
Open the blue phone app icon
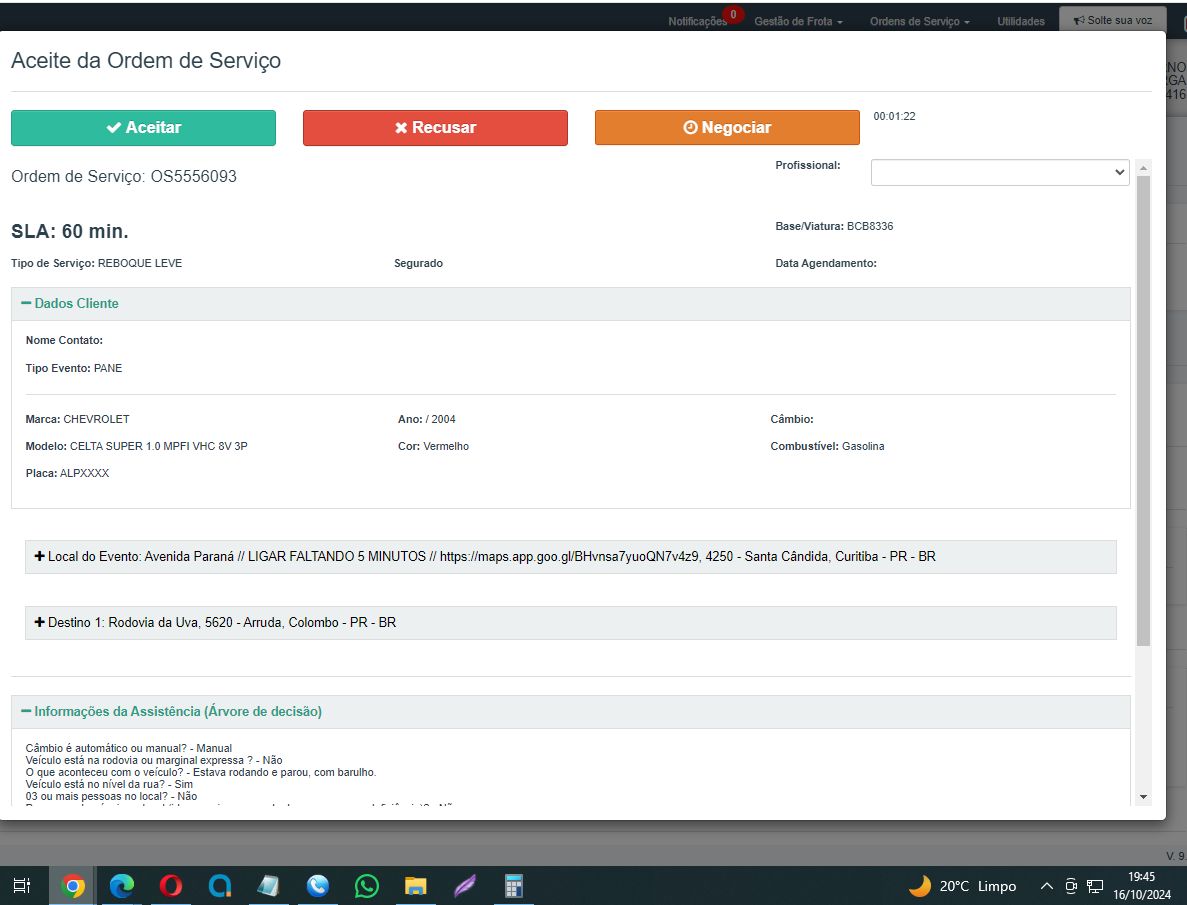318,885
